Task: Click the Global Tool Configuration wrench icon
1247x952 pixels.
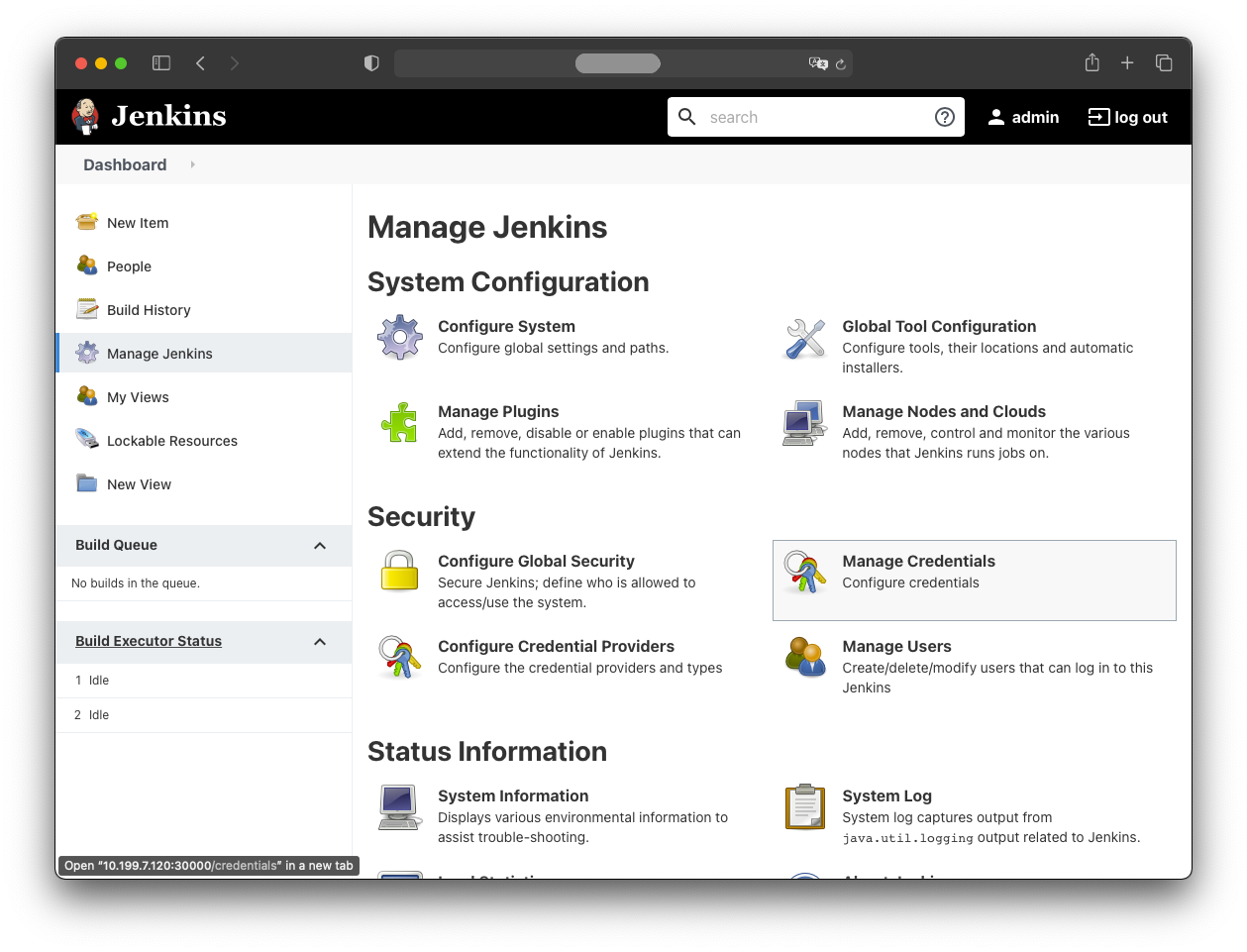Action: coord(804,339)
